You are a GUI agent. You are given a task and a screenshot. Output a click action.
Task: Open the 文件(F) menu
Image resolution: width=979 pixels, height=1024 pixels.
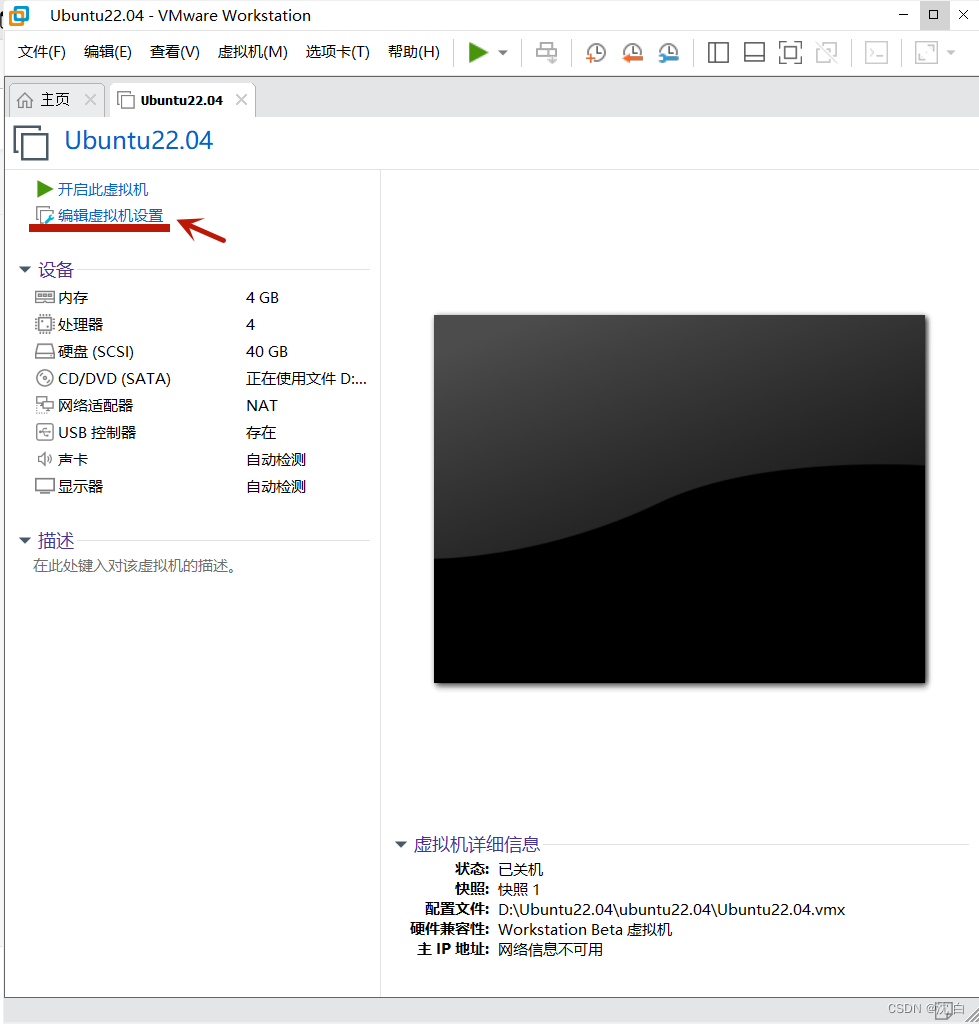pos(42,52)
